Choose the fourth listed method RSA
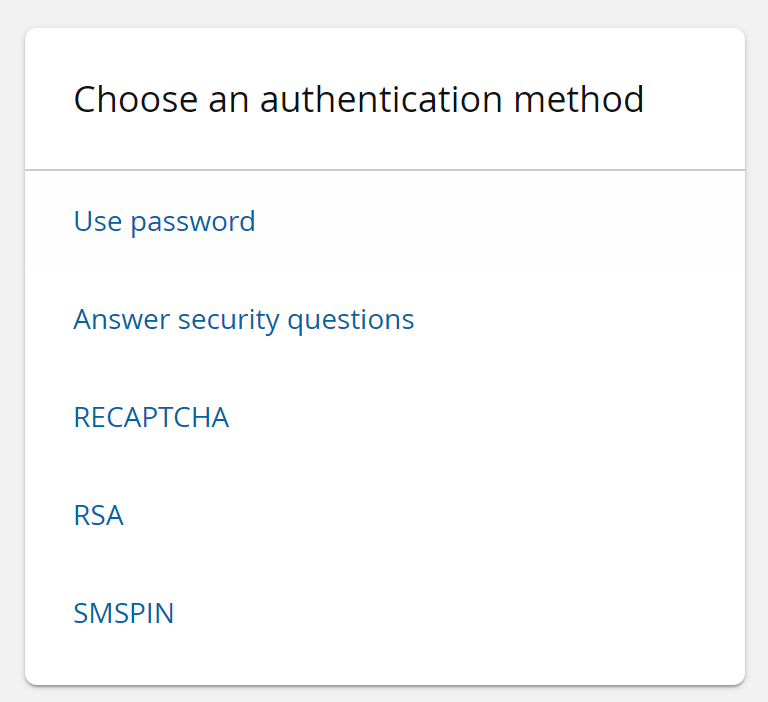The height and width of the screenshot is (702, 768). pos(98,515)
